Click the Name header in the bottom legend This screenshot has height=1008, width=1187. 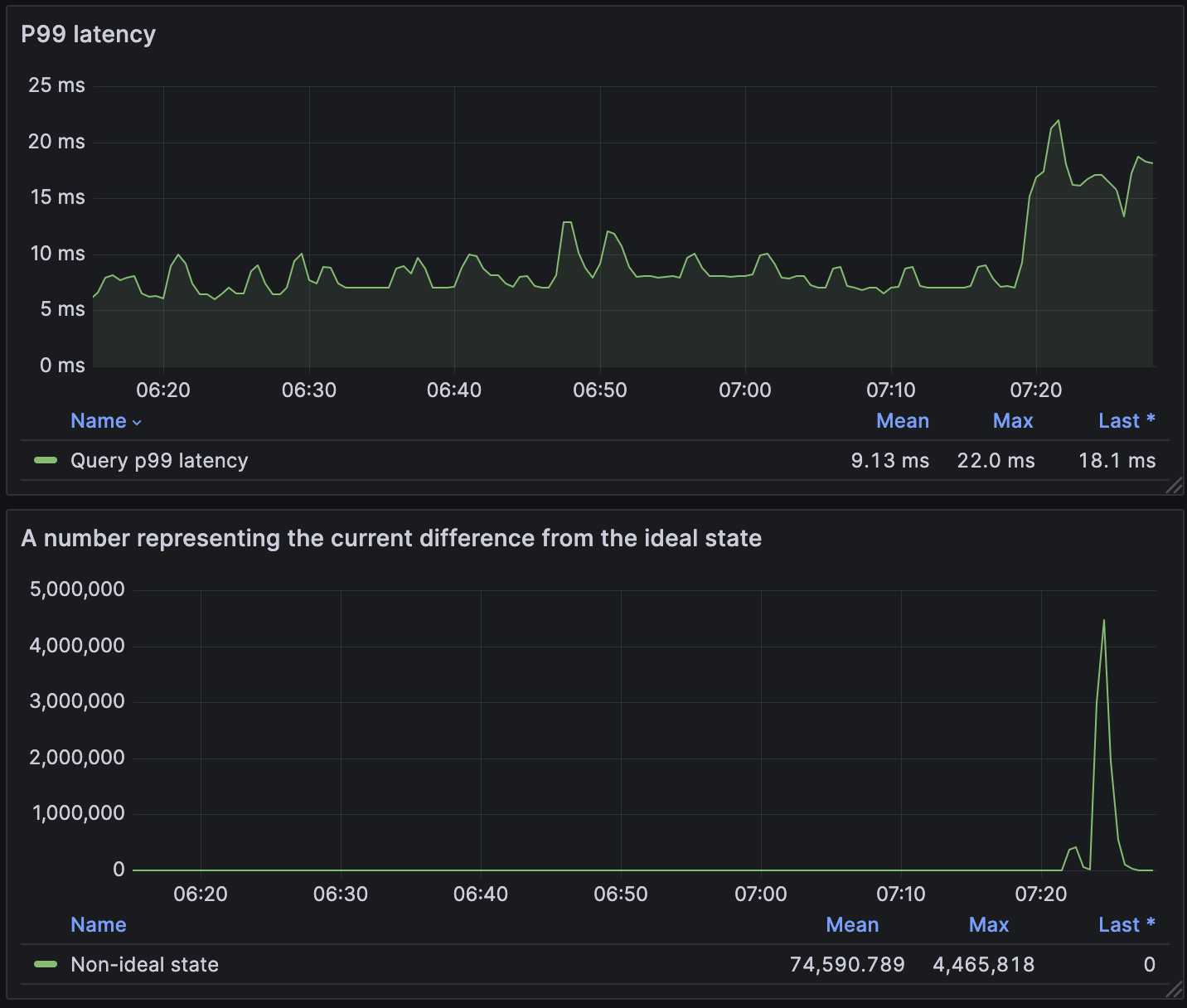click(x=98, y=924)
